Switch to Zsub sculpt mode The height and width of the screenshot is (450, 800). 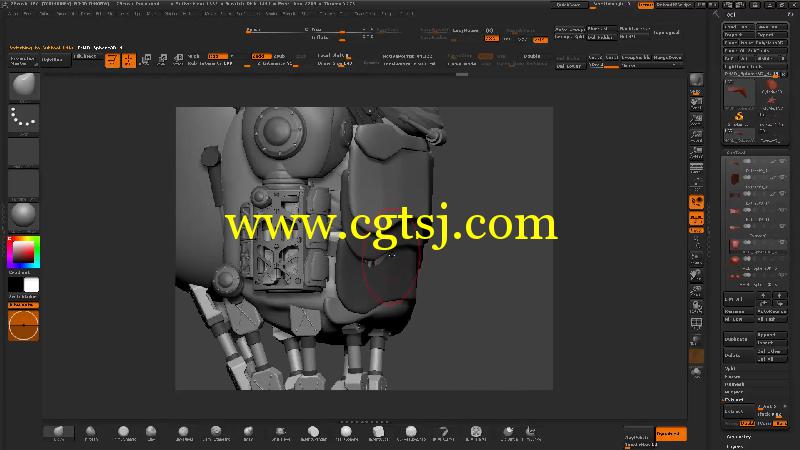pyautogui.click(x=280, y=56)
